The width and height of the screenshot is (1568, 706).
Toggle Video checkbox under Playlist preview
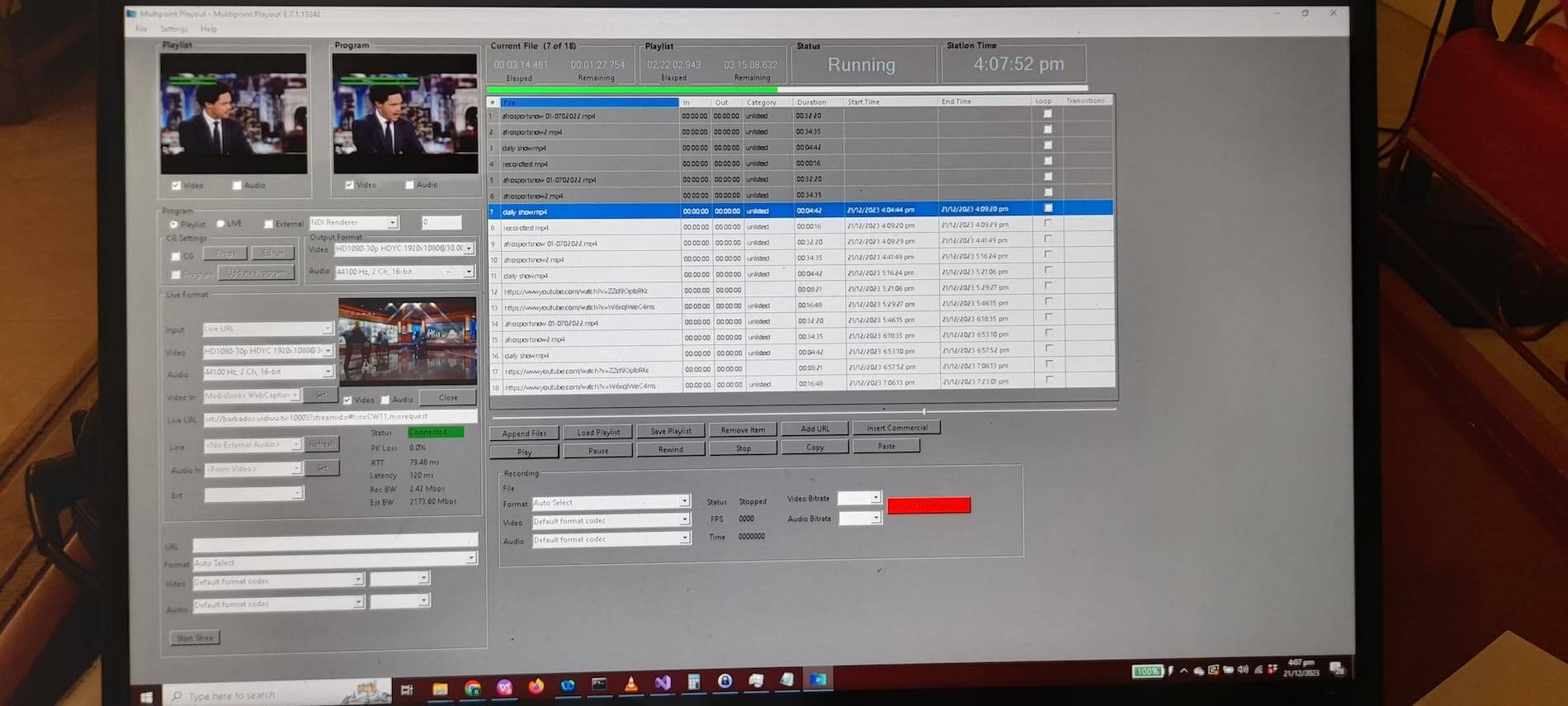176,186
